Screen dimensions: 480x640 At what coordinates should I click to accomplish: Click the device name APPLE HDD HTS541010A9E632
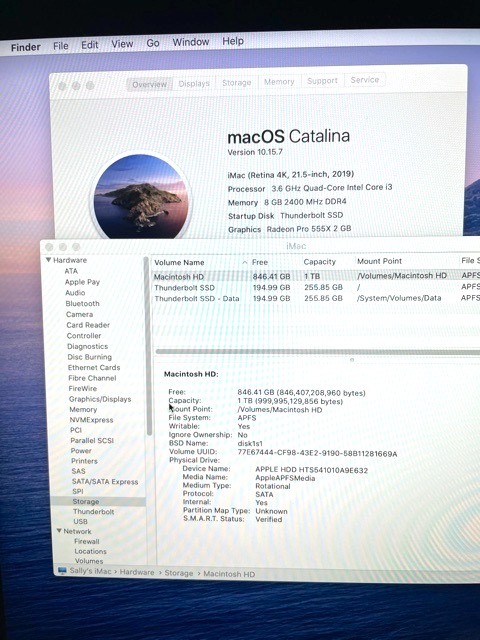(311, 470)
